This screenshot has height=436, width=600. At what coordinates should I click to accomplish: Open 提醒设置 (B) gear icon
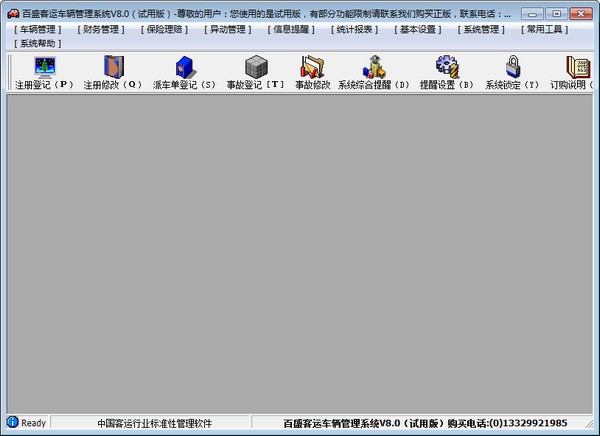447,67
